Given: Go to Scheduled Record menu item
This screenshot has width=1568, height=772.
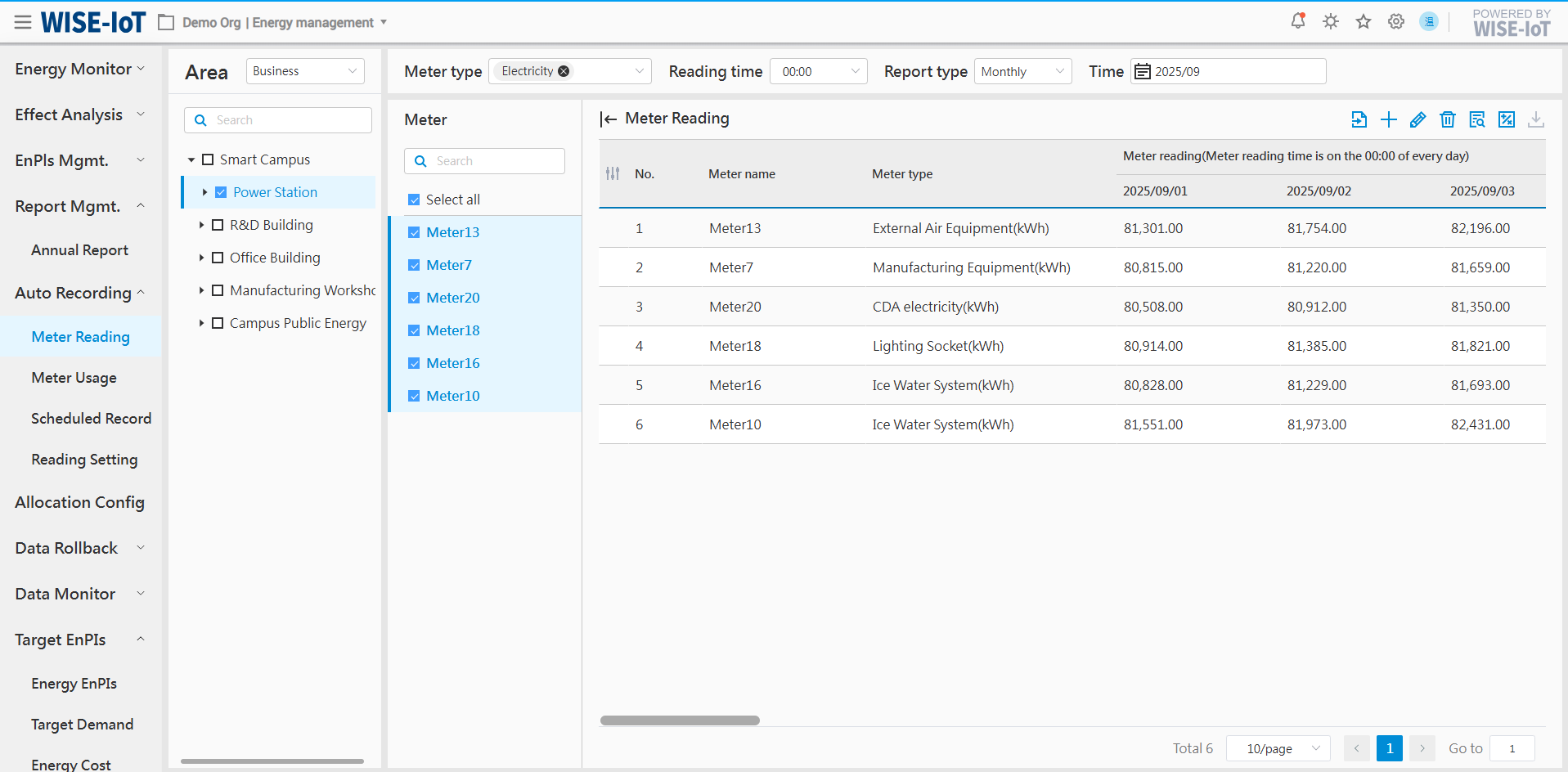Looking at the screenshot, I should click(x=91, y=419).
